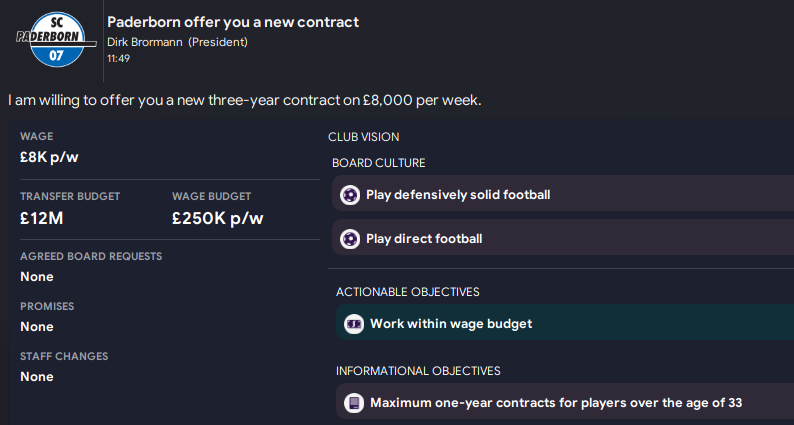The width and height of the screenshot is (794, 425).
Task: Click the Actionable Objectives heading
Action: coord(408,292)
